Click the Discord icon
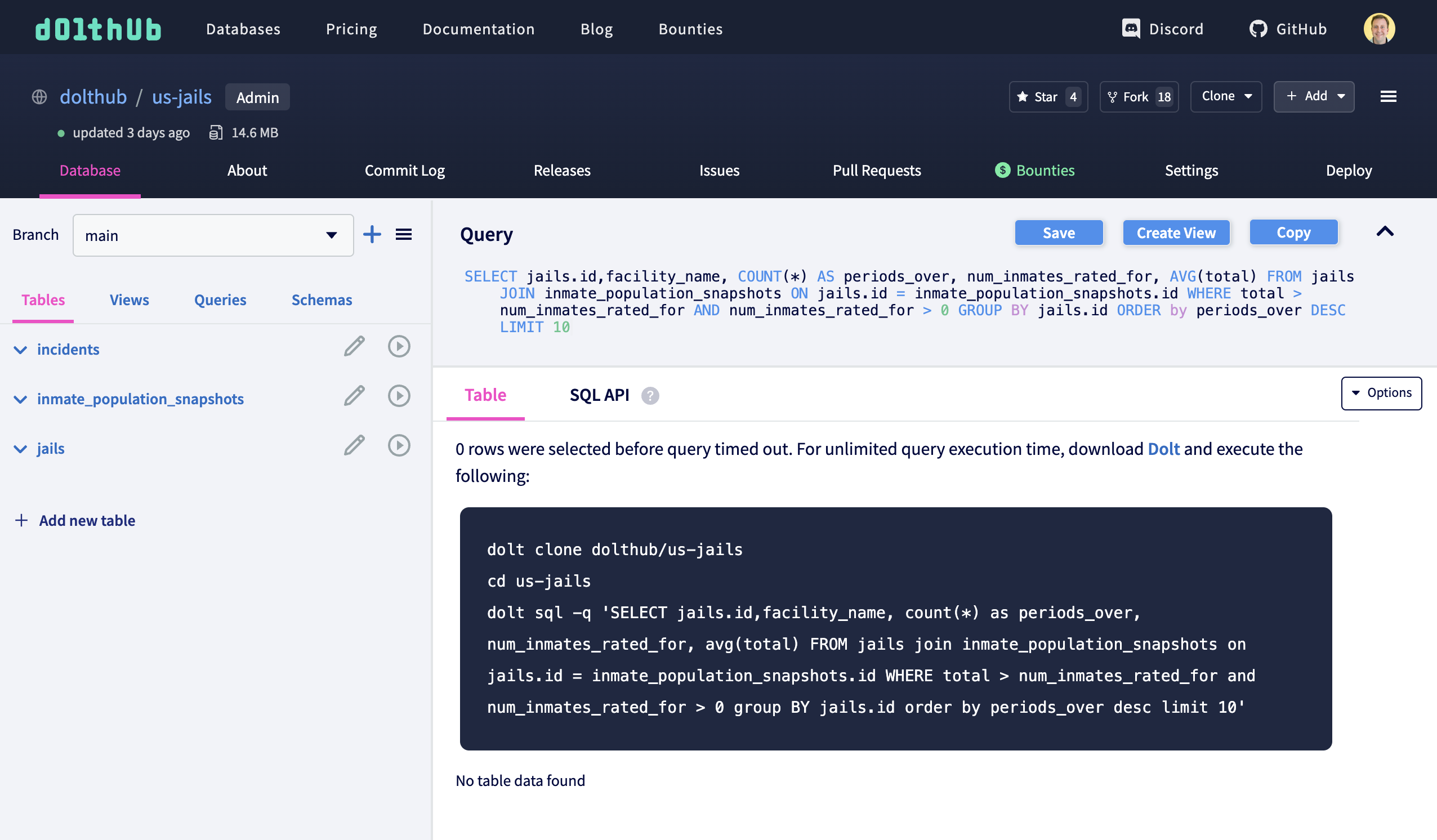 [1132, 28]
